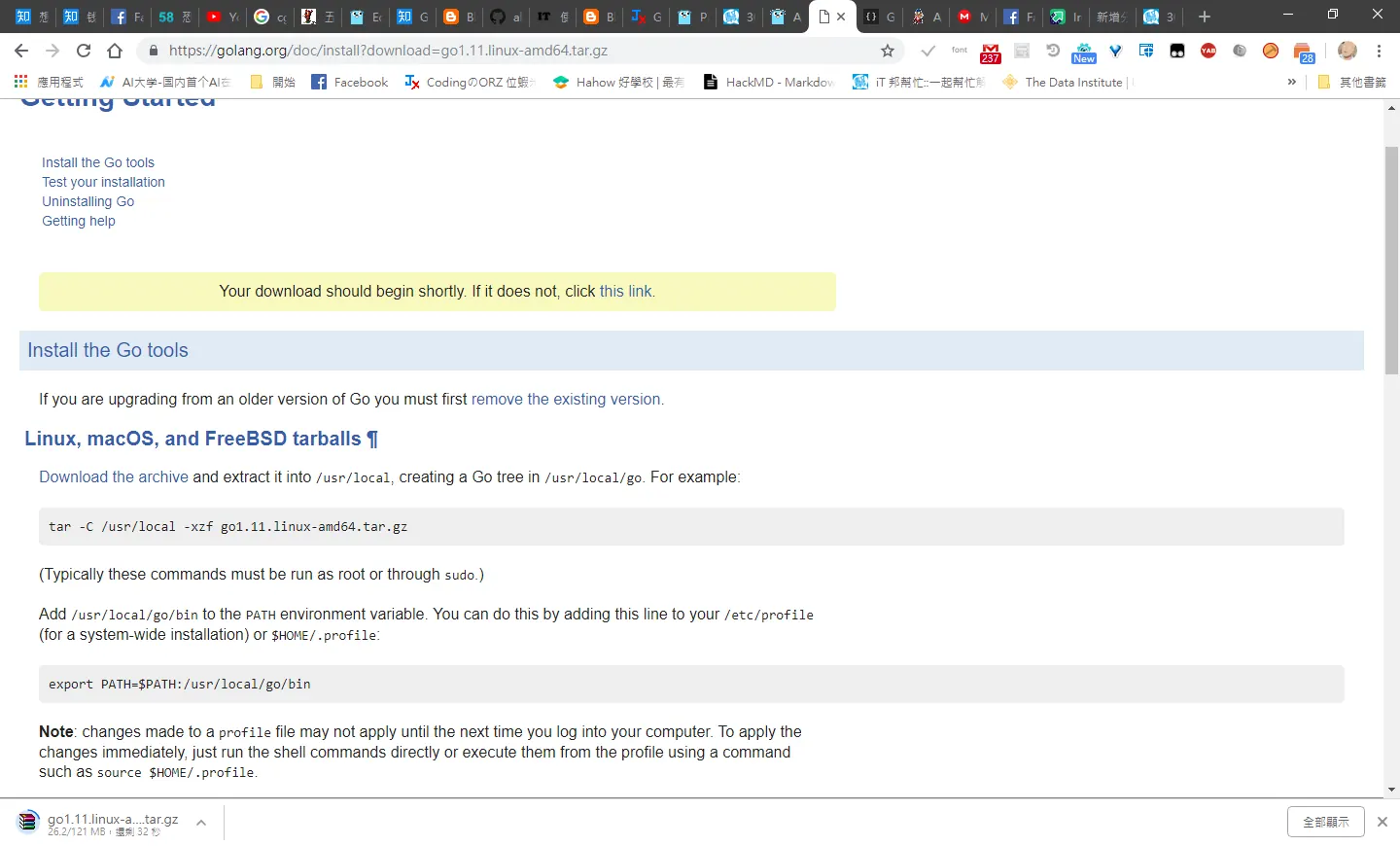
Task: Bookmark this page with the star icon
Action: pos(888,51)
